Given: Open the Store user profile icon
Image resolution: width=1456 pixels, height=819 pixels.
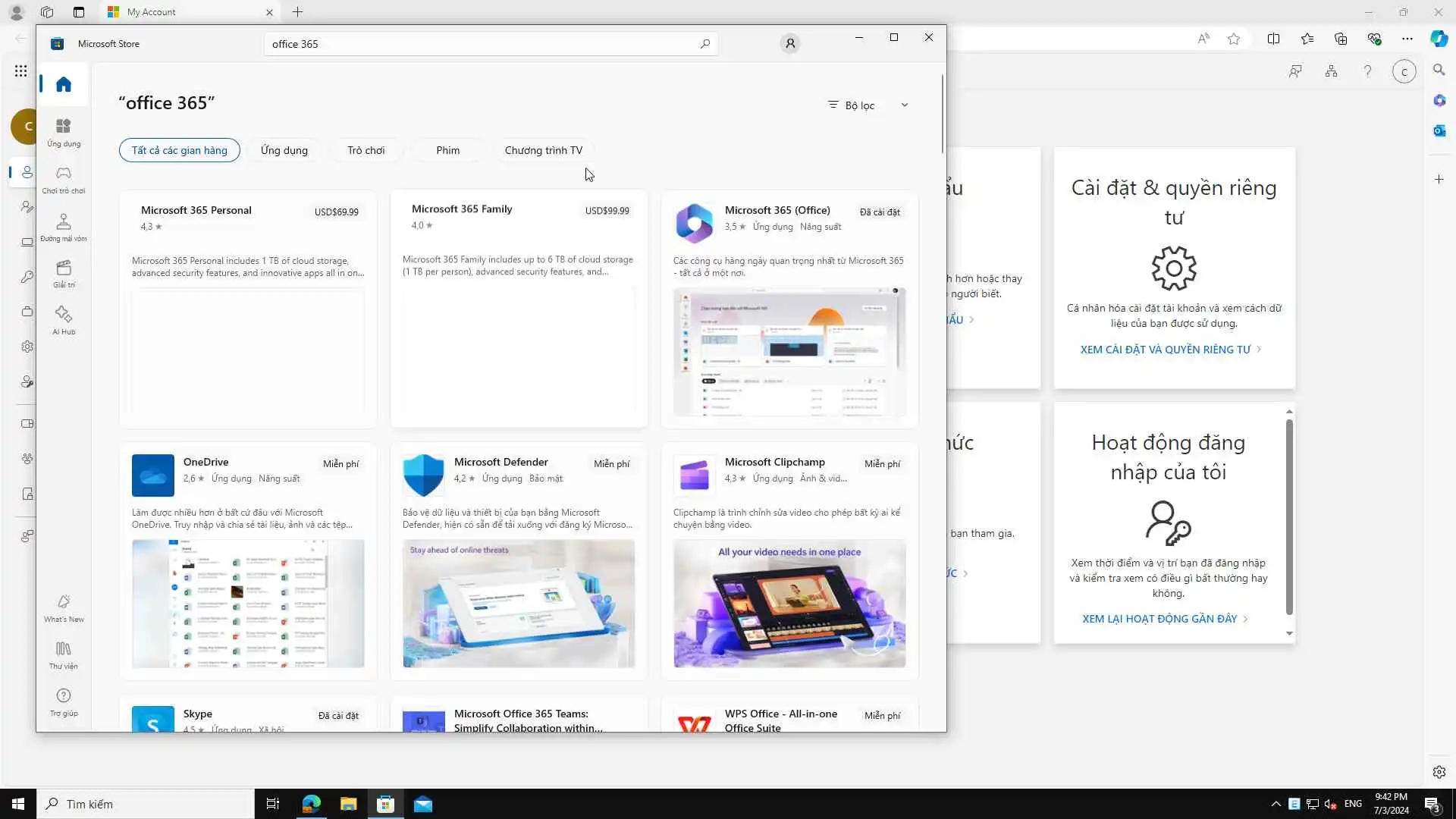Looking at the screenshot, I should tap(790, 44).
